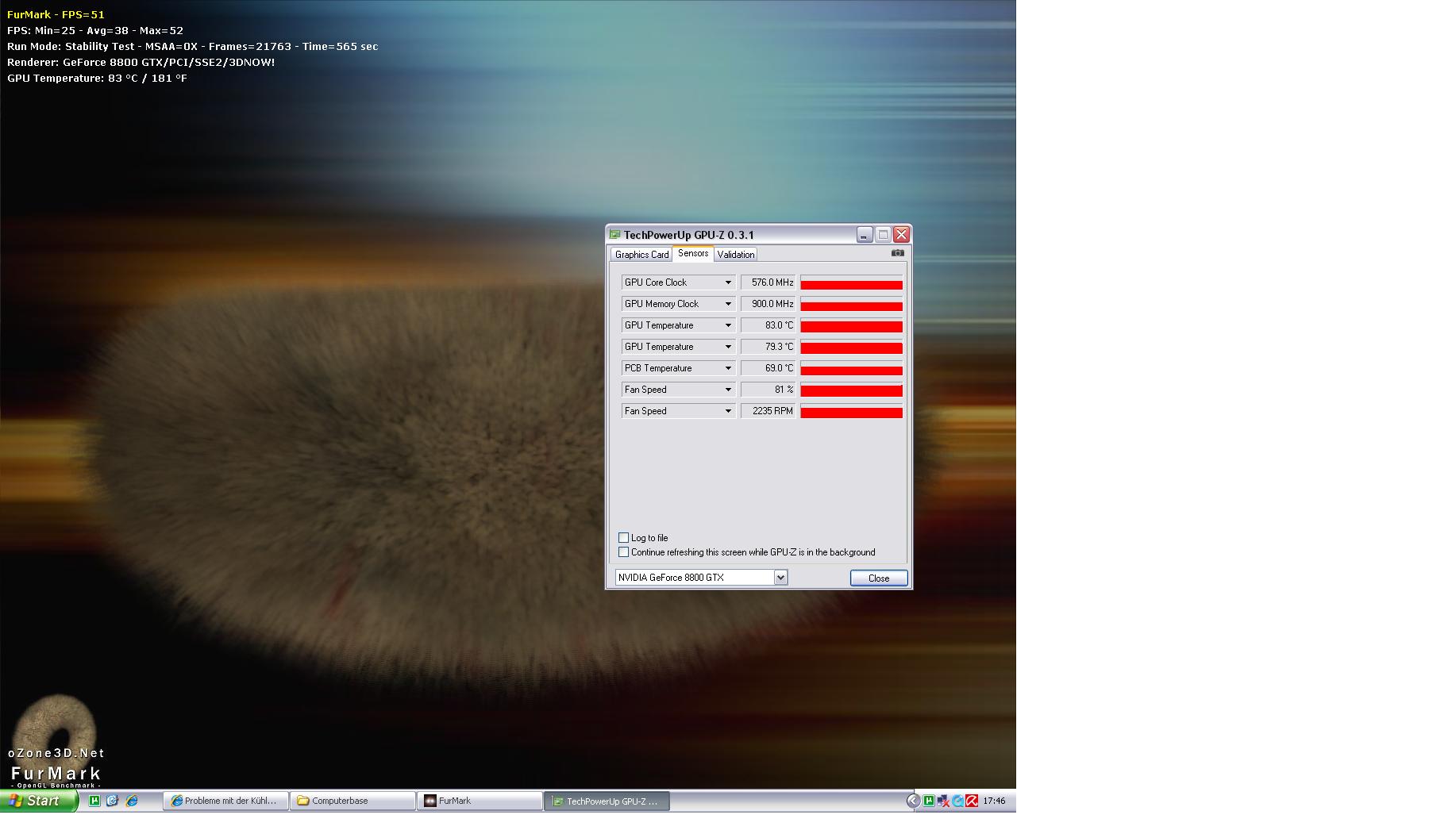
Task: Open the Validation tab
Action: pos(736,255)
